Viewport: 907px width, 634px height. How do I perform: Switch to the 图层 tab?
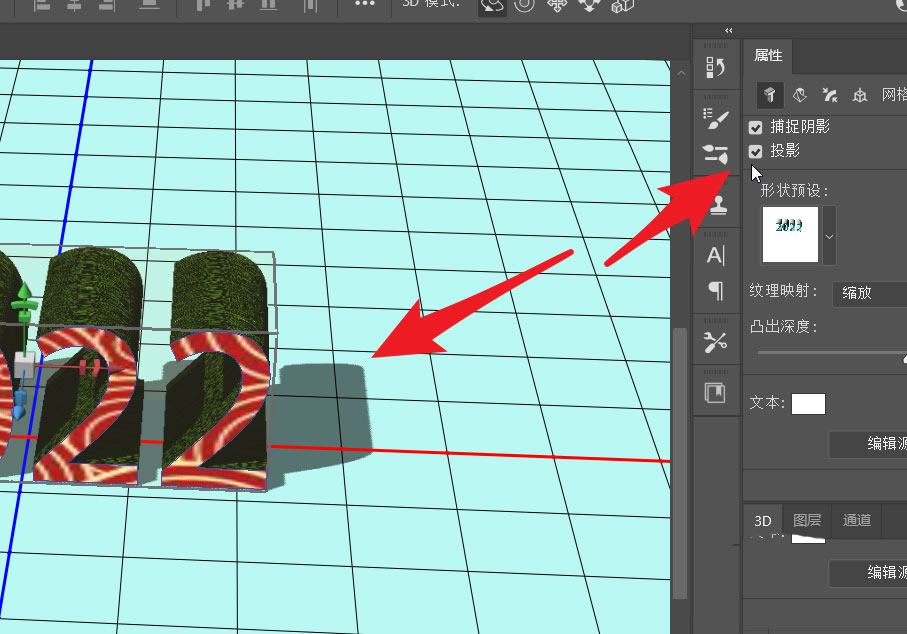(807, 520)
